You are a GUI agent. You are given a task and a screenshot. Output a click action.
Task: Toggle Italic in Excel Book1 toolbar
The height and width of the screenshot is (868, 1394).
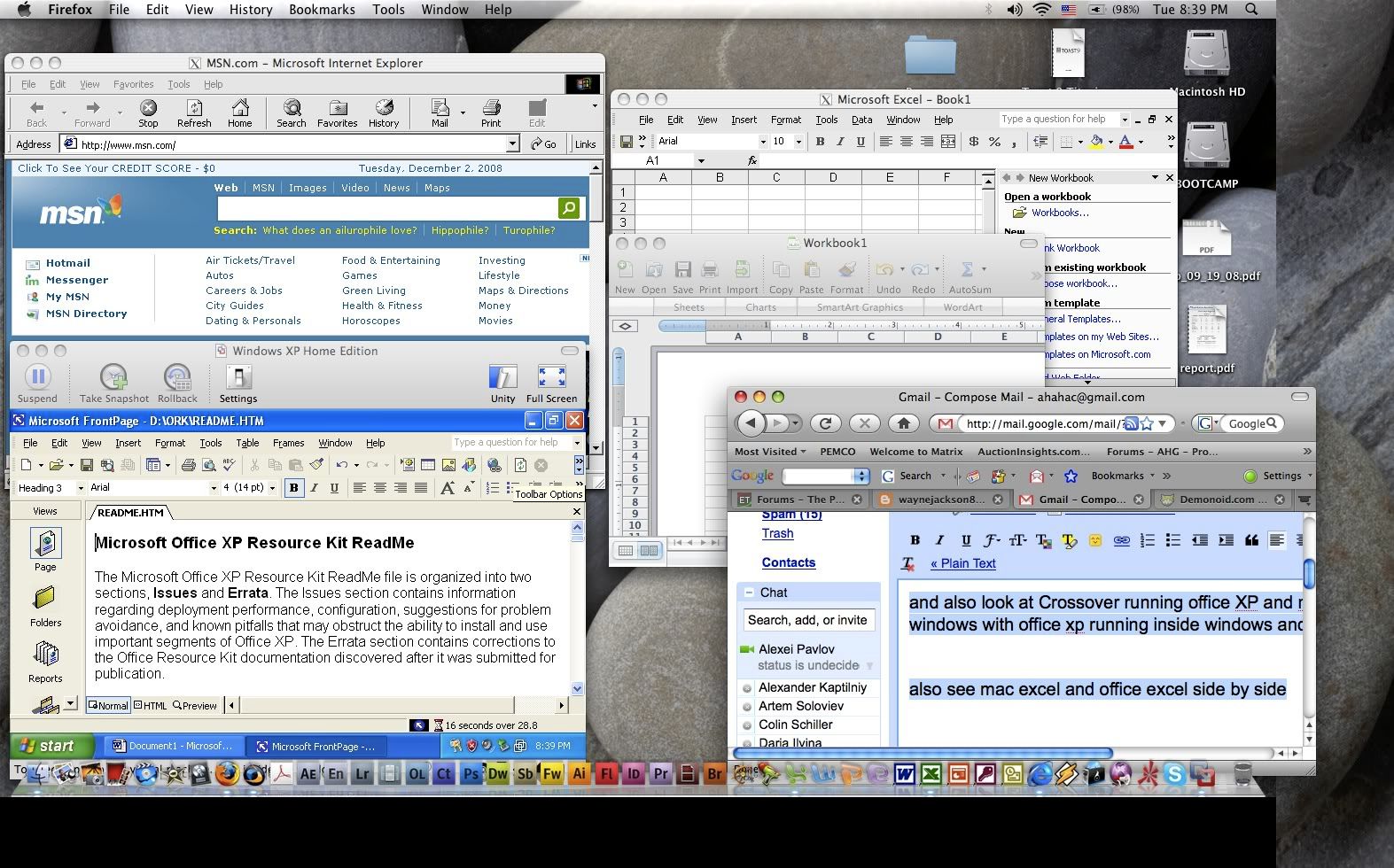(840, 142)
